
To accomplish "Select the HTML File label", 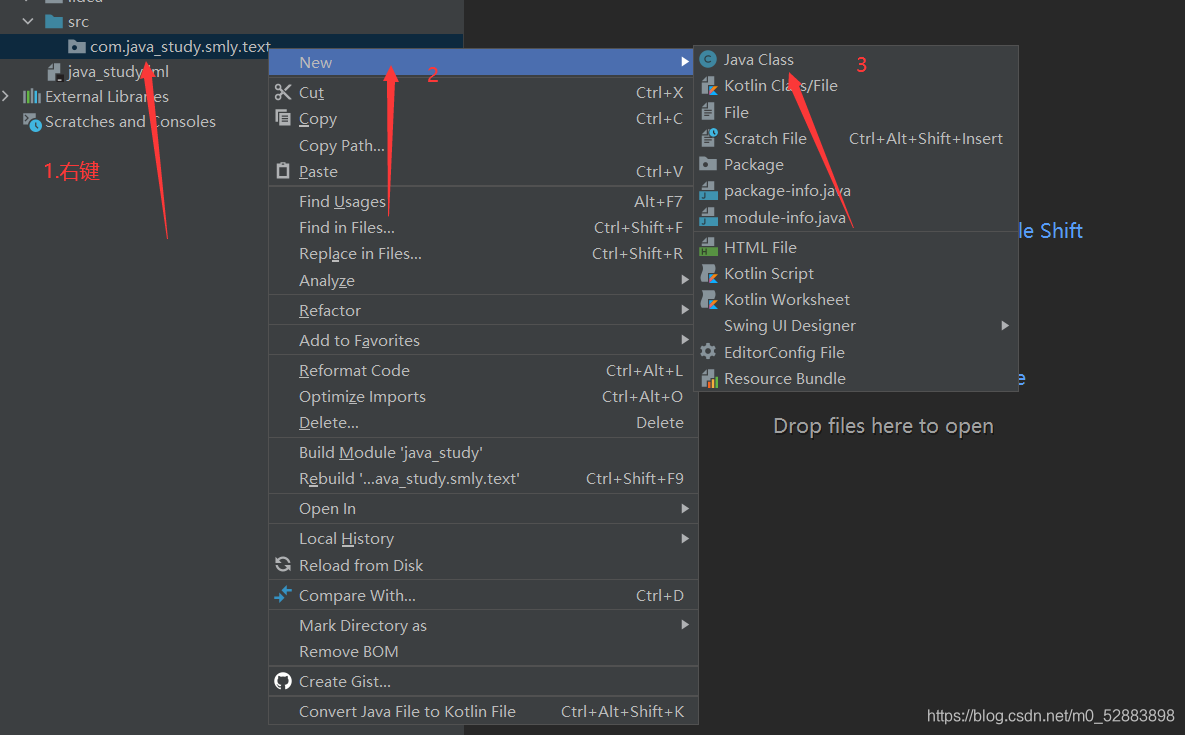I will (x=760, y=247).
